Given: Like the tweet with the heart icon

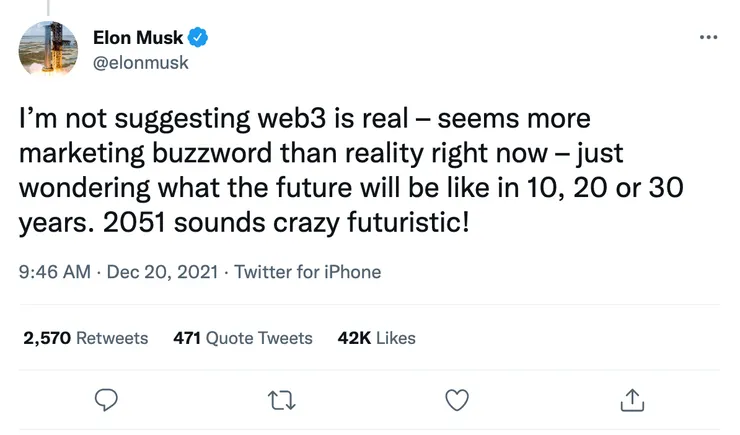Looking at the screenshot, I should (x=456, y=400).
